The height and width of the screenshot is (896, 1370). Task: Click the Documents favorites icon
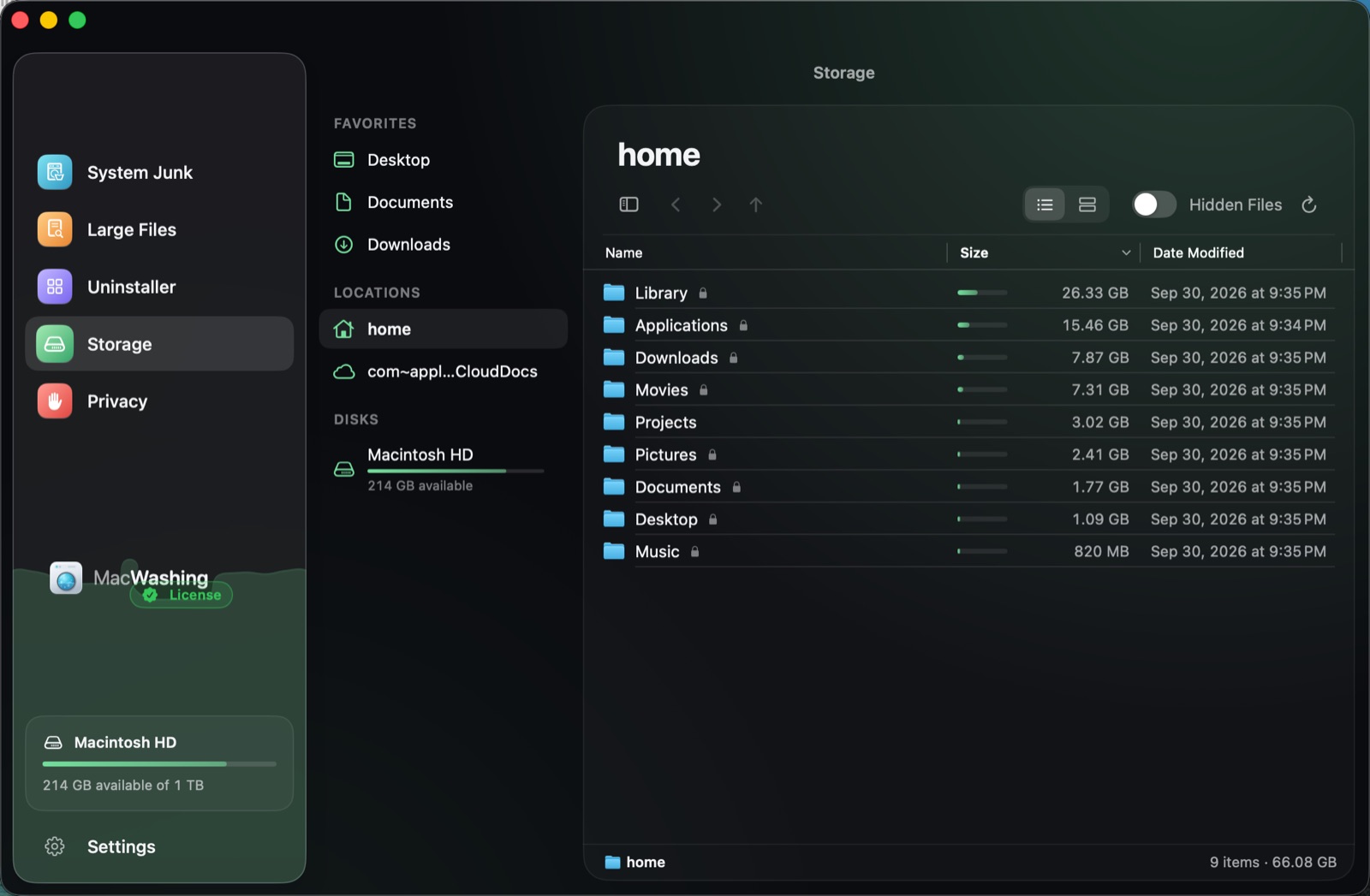point(343,202)
